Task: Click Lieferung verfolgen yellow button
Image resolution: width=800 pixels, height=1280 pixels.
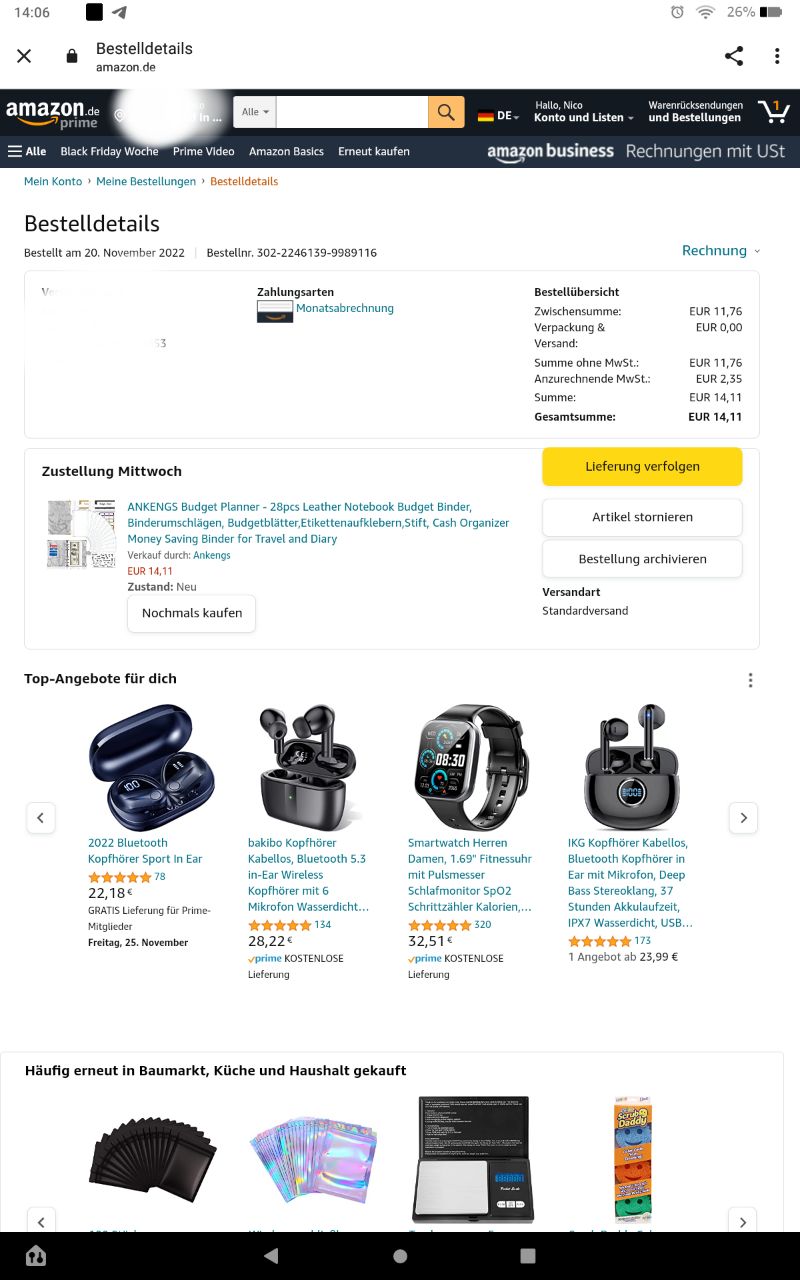Action: point(642,467)
